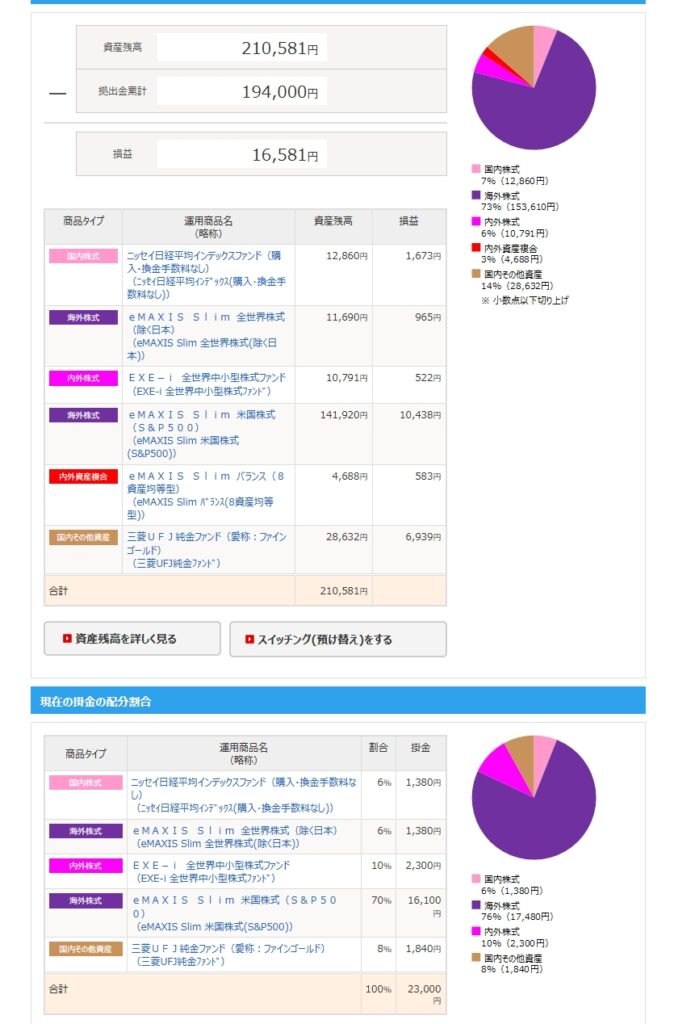The width and height of the screenshot is (674, 1024).
Task: Click red arrow icon on スイッチング button
Action: (x=250, y=639)
